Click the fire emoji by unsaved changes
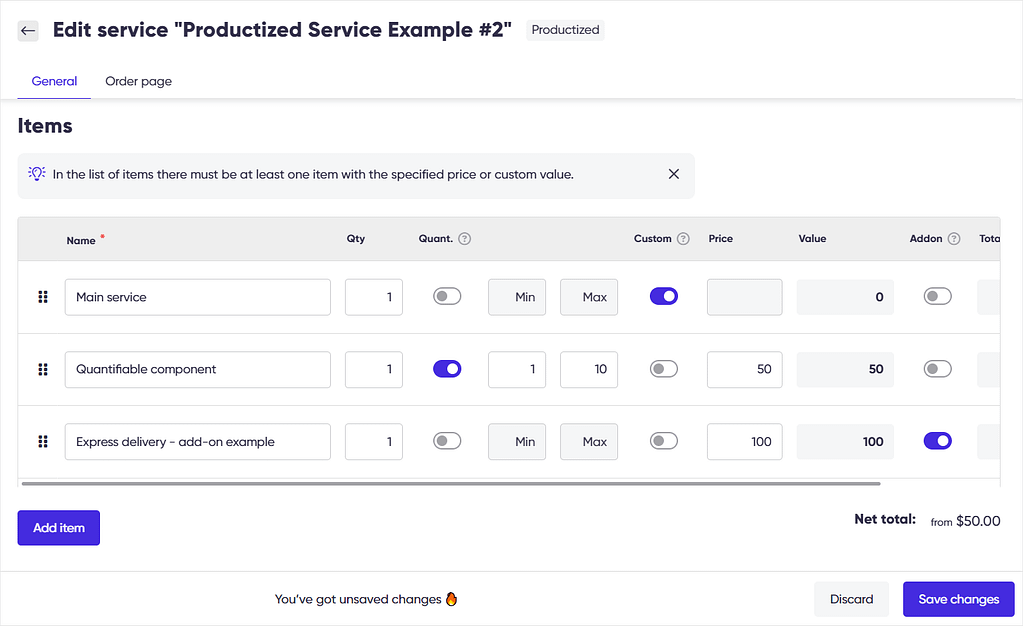1023x626 pixels. (451, 599)
